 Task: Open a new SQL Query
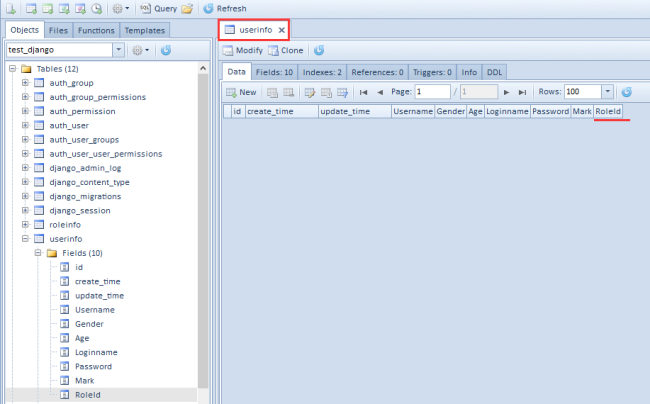(158, 8)
